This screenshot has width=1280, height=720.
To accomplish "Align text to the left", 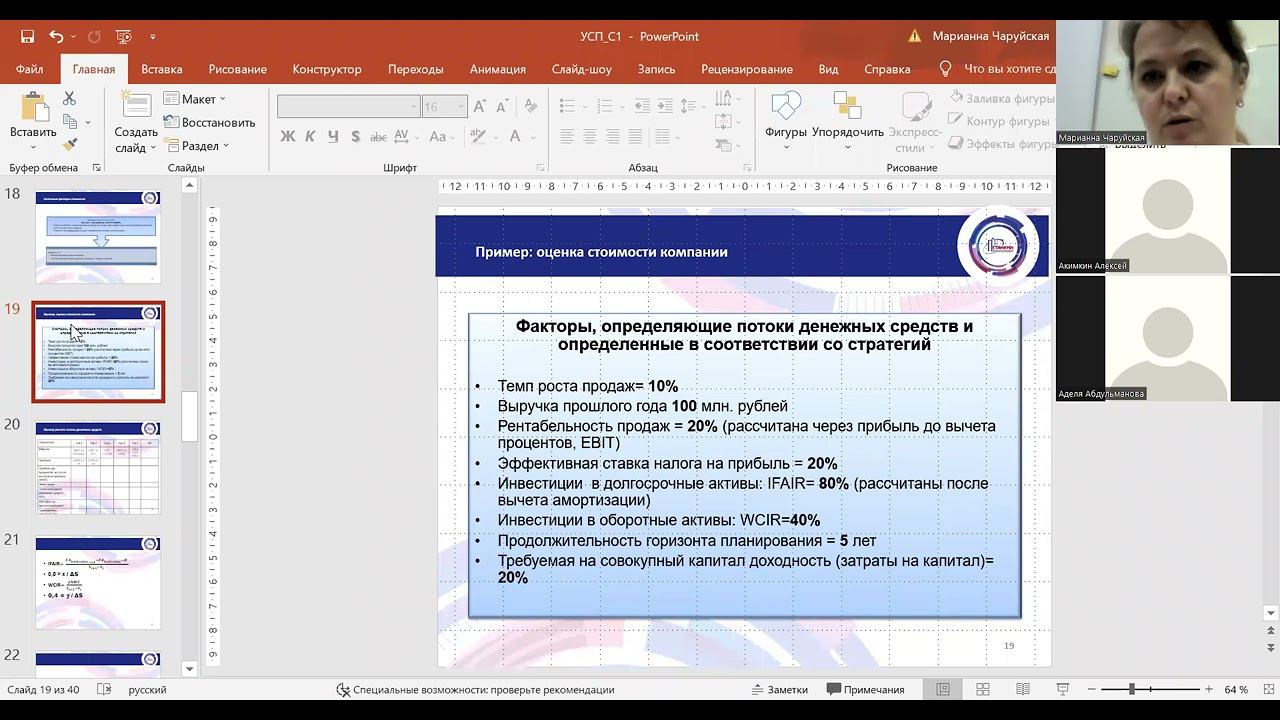I will click(567, 136).
